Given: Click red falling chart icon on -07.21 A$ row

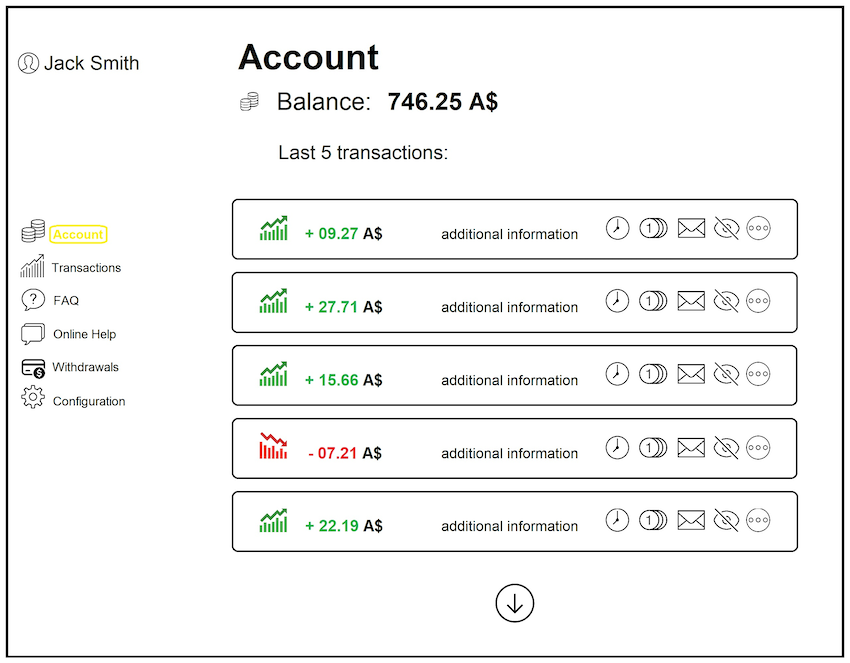Looking at the screenshot, I should coord(274,447).
